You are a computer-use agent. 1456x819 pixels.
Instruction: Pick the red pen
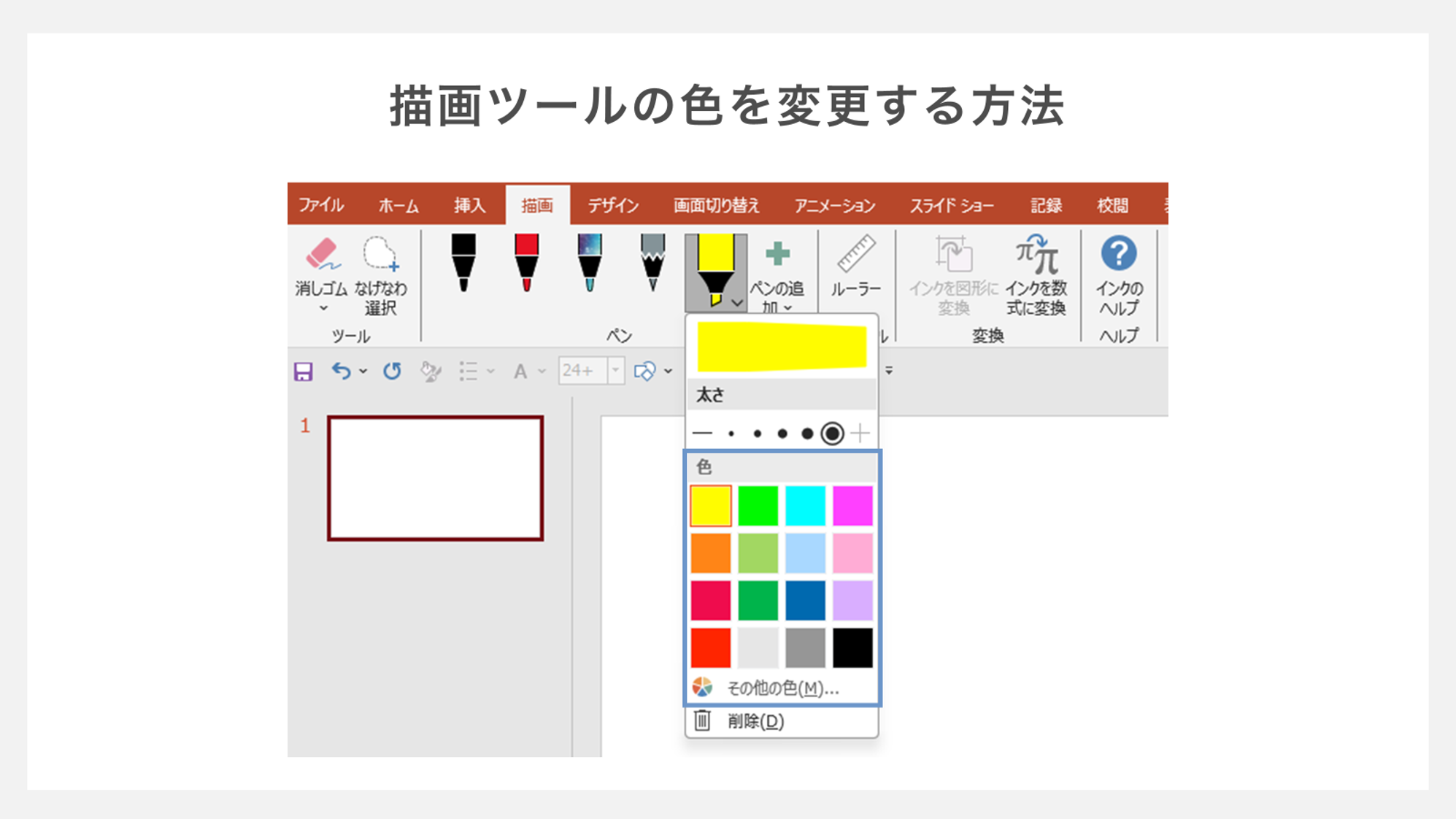(526, 263)
